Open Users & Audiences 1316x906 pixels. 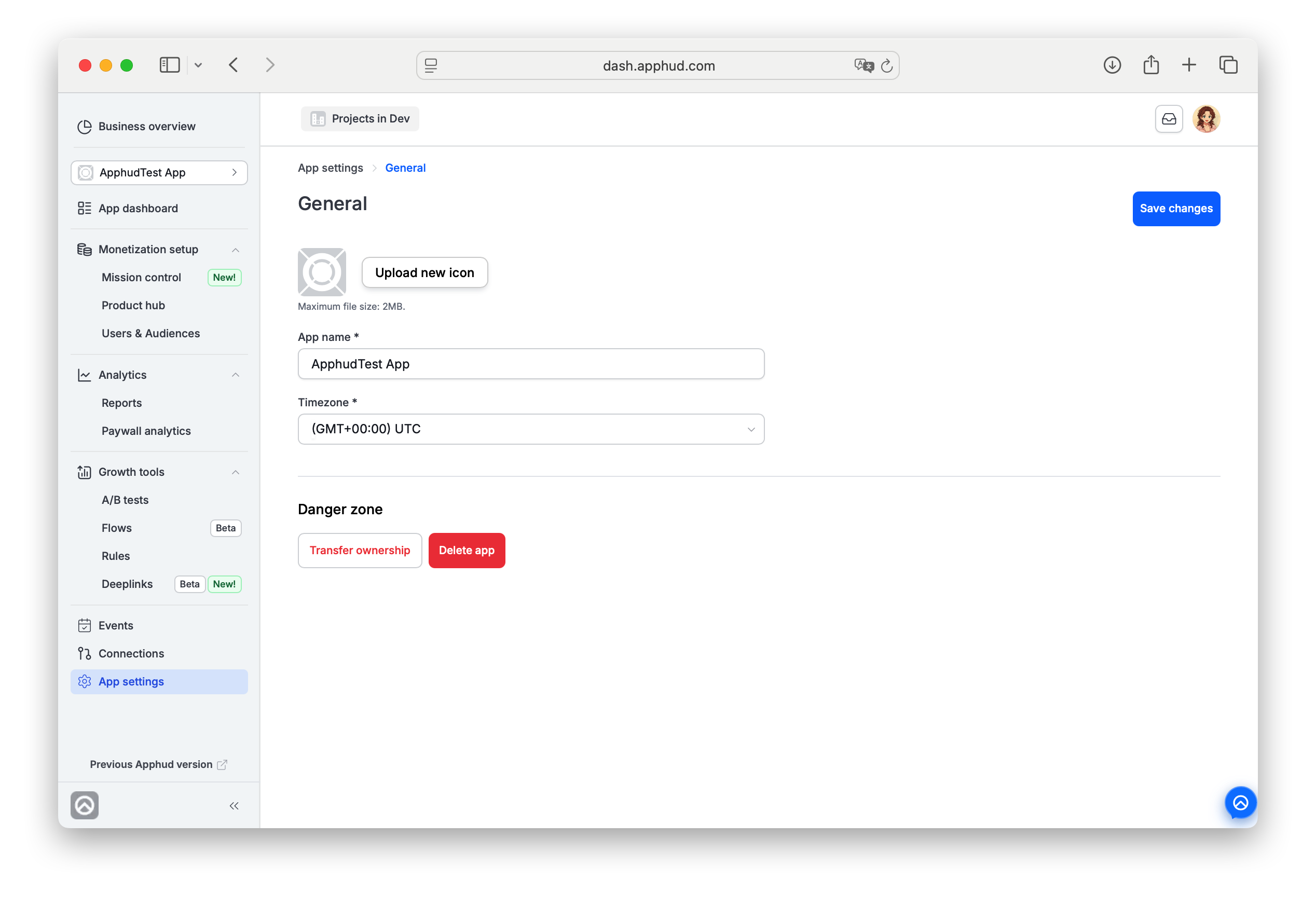(151, 333)
